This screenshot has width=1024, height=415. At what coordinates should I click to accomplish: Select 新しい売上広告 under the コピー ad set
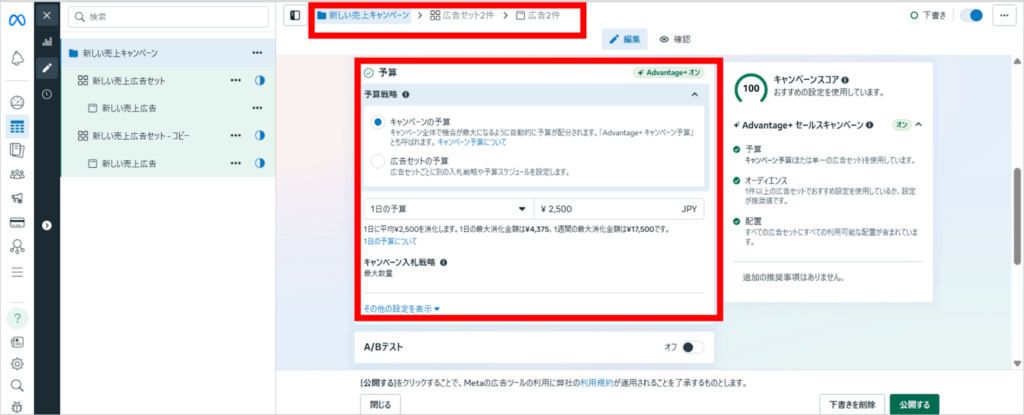(x=168, y=163)
